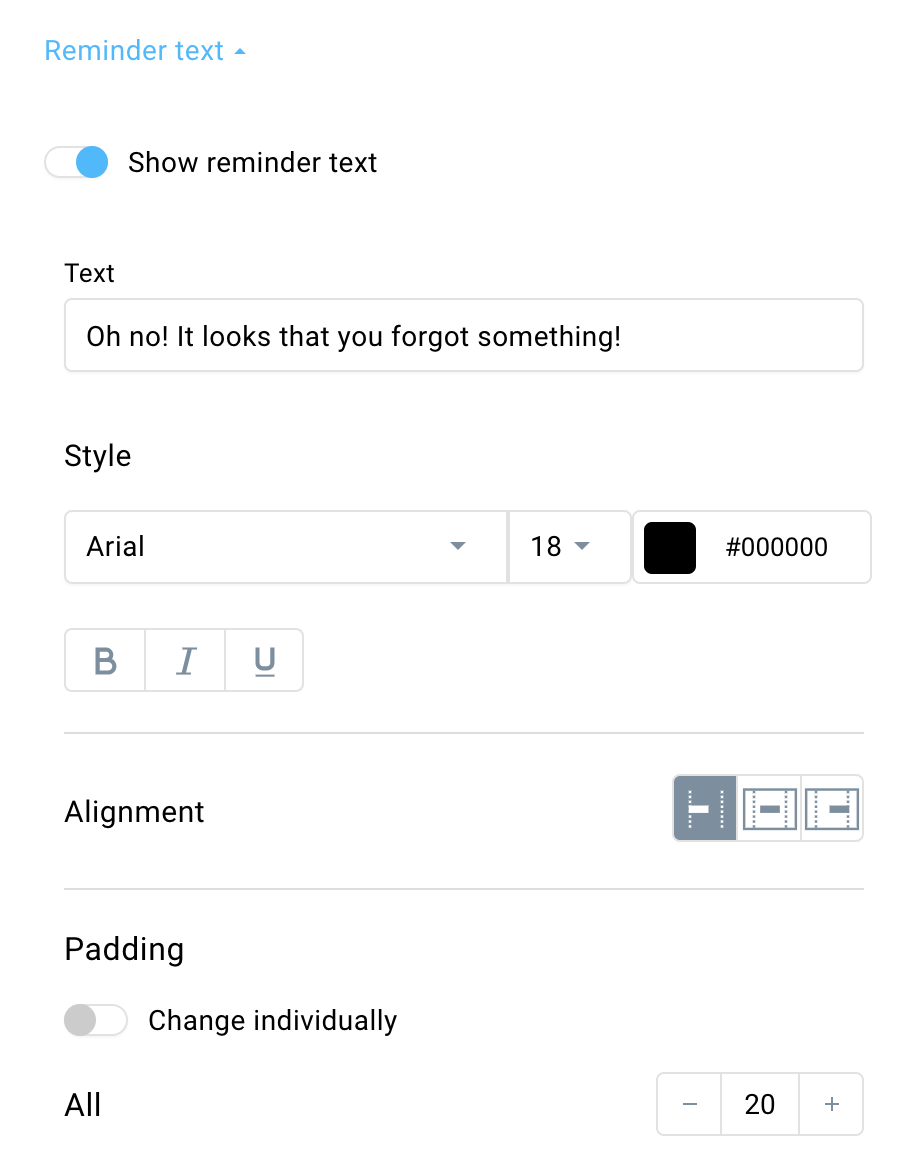Enable Change individually padding toggle
906x1152 pixels.
click(x=96, y=1020)
